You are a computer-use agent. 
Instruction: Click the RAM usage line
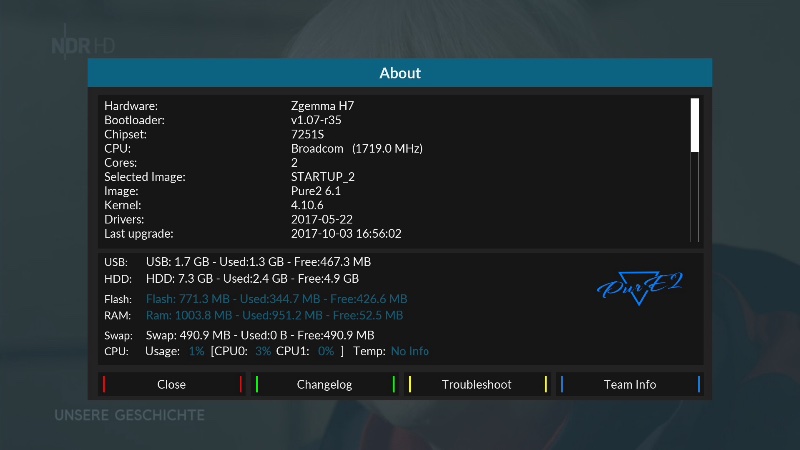274,315
